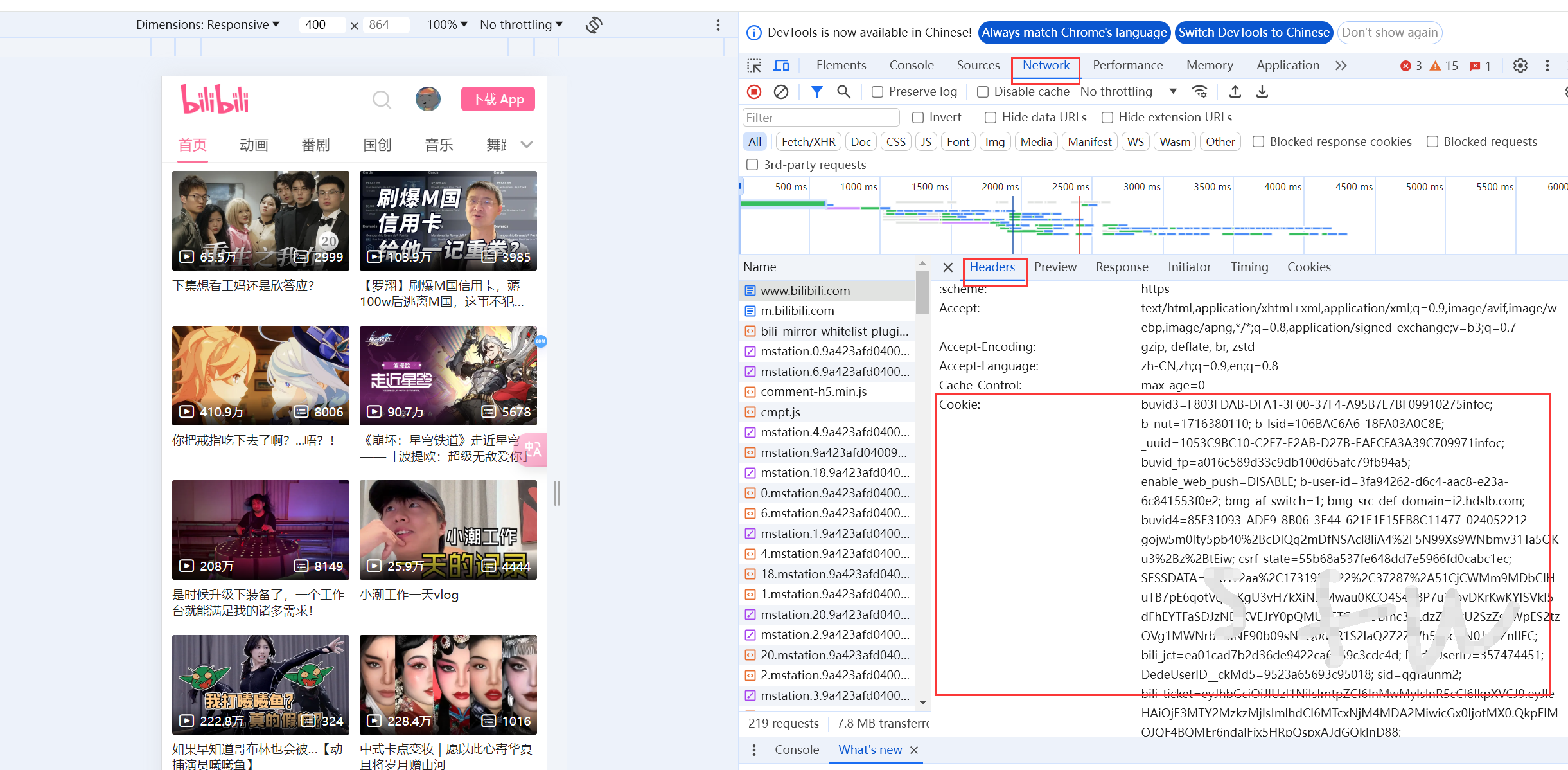
Task: Expand more DevTools tabs chevron
Action: click(x=1341, y=66)
